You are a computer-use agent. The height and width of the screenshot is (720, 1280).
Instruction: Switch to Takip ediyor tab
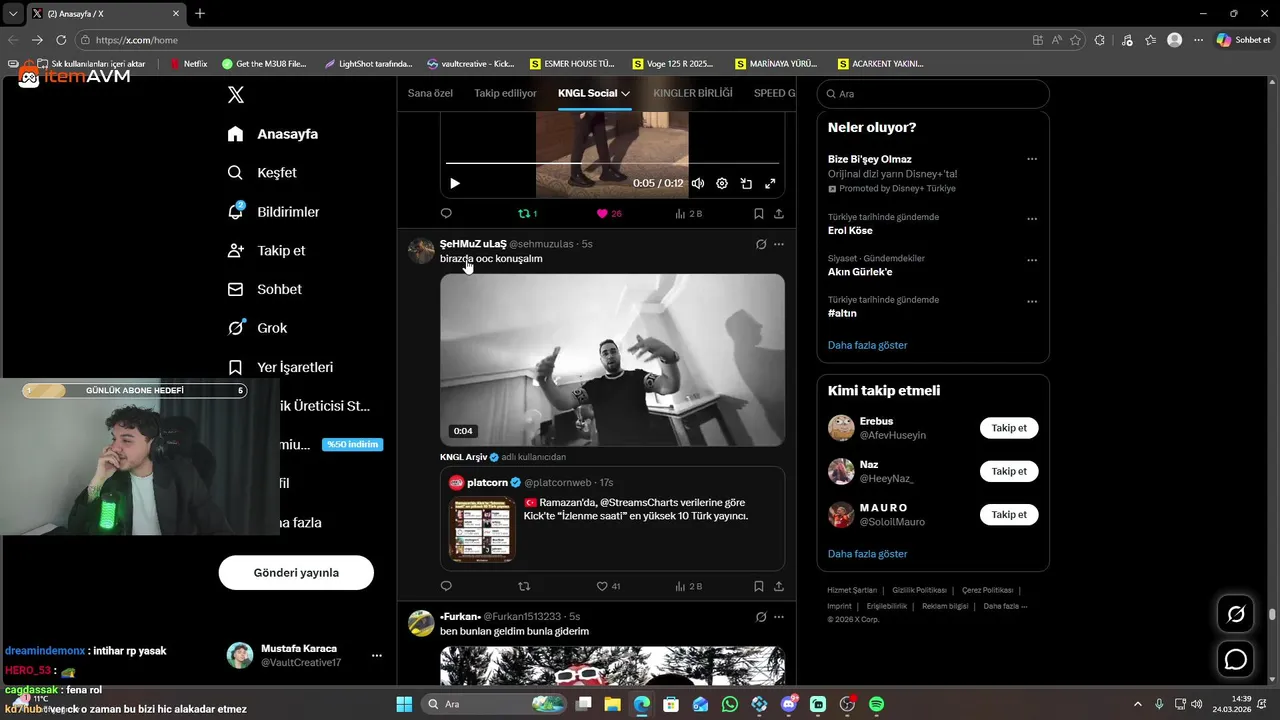pyautogui.click(x=505, y=93)
